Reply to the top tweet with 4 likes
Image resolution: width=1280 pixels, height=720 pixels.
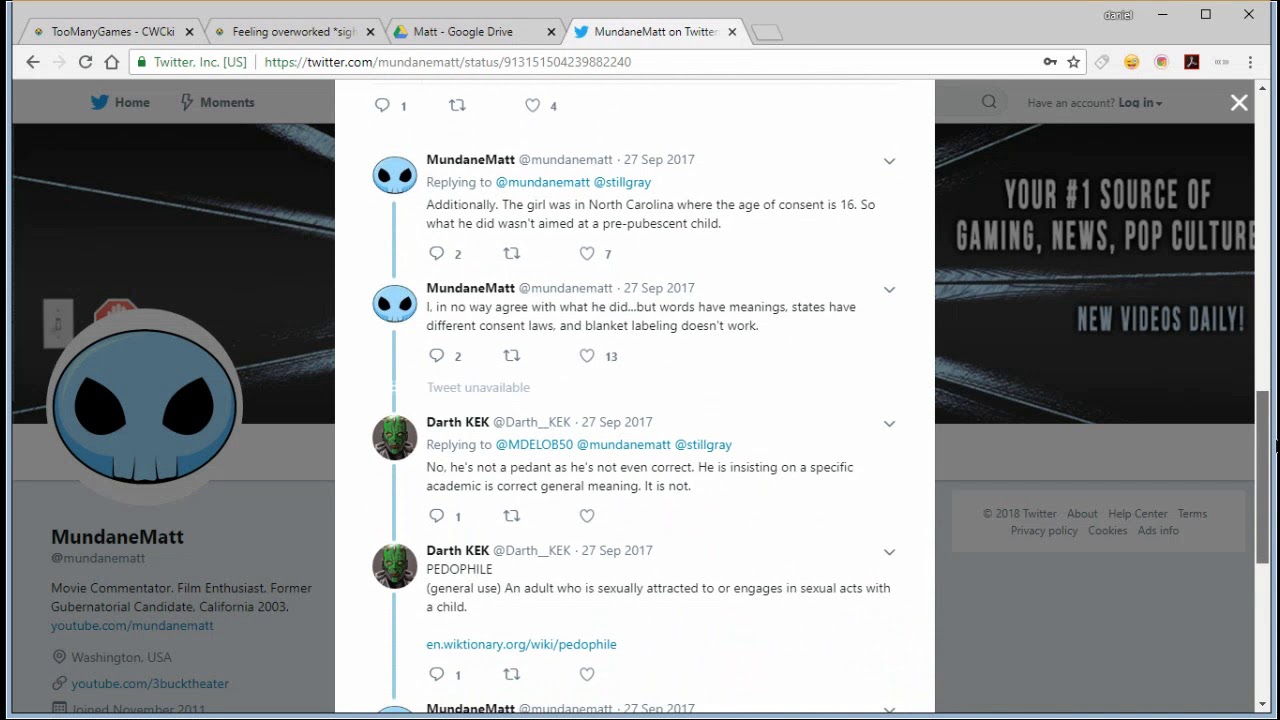click(x=382, y=105)
